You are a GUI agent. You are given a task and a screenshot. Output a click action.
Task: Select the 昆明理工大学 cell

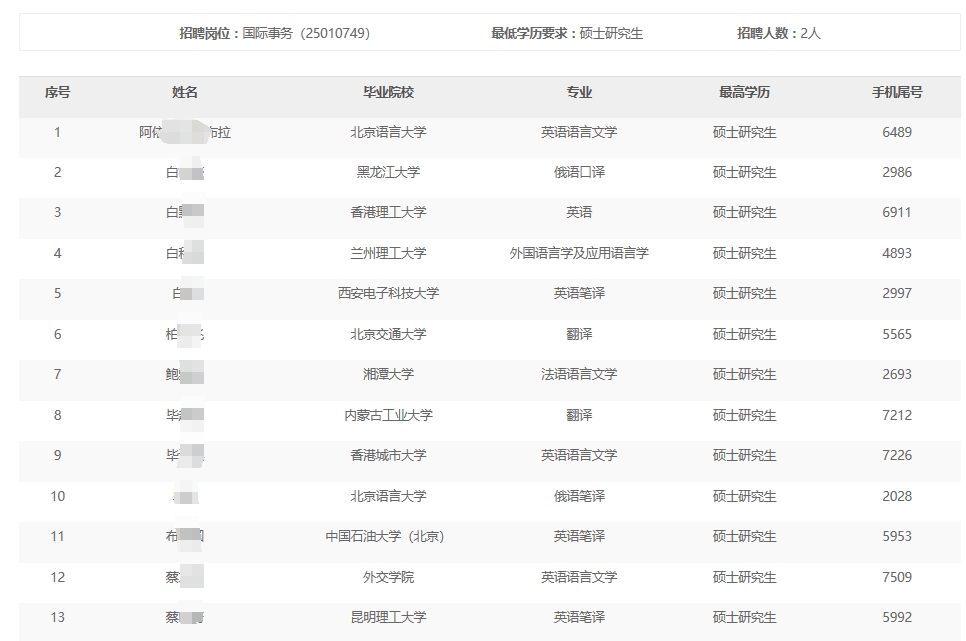coord(388,617)
